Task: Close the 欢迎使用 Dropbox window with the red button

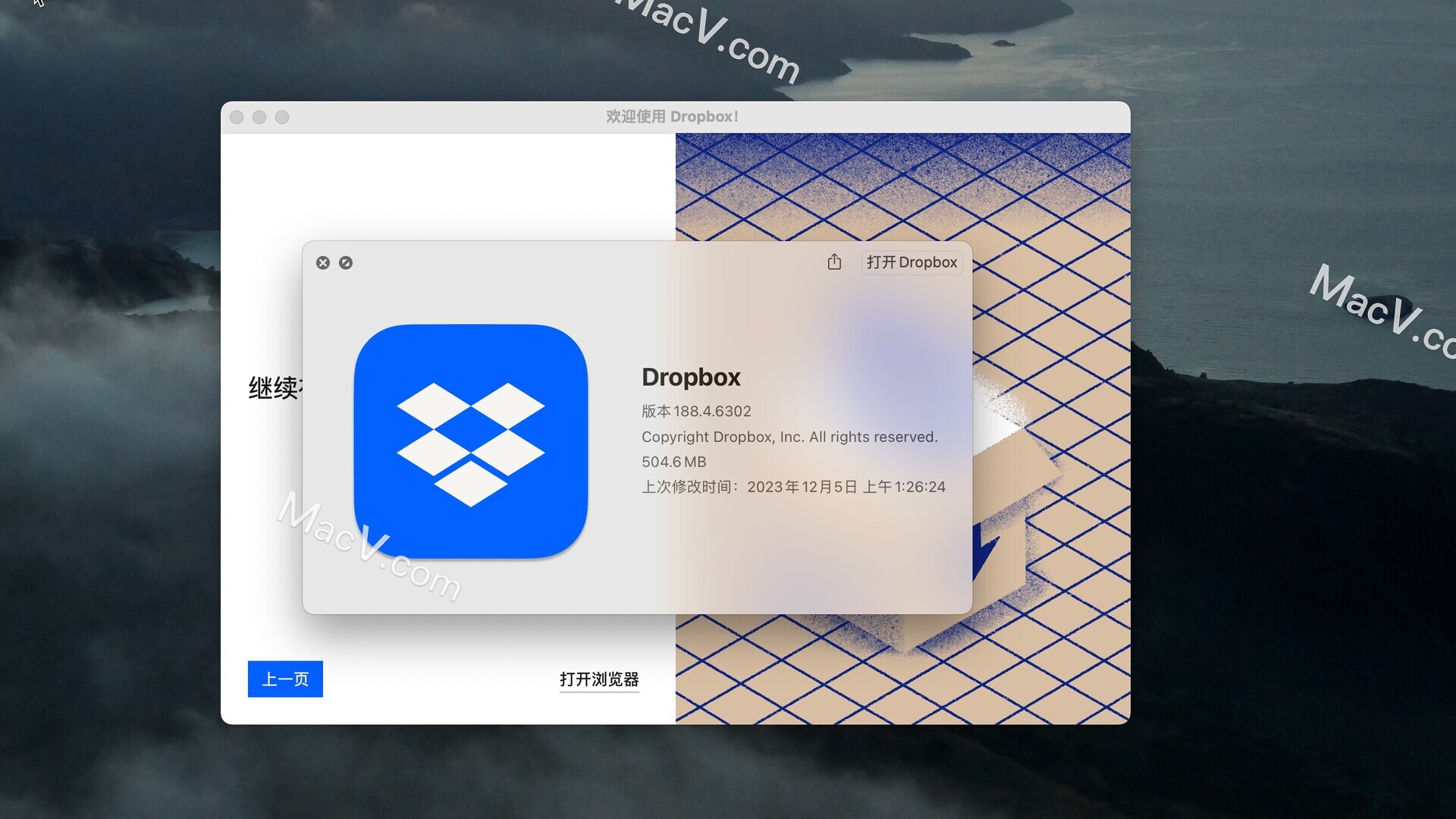Action: click(237, 117)
